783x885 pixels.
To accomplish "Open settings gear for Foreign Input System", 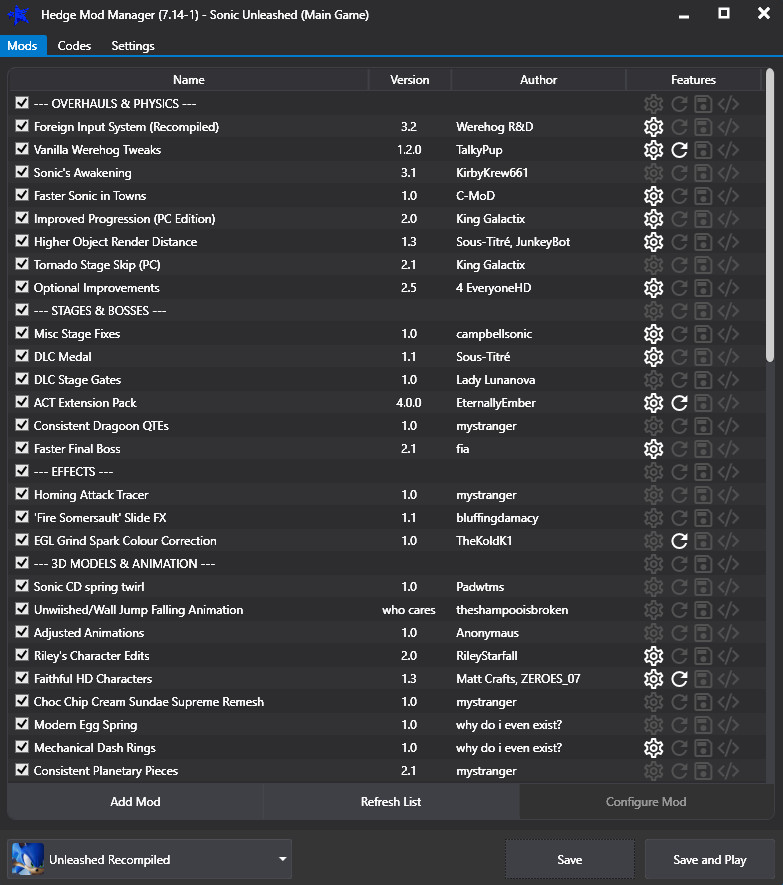I will [653, 127].
